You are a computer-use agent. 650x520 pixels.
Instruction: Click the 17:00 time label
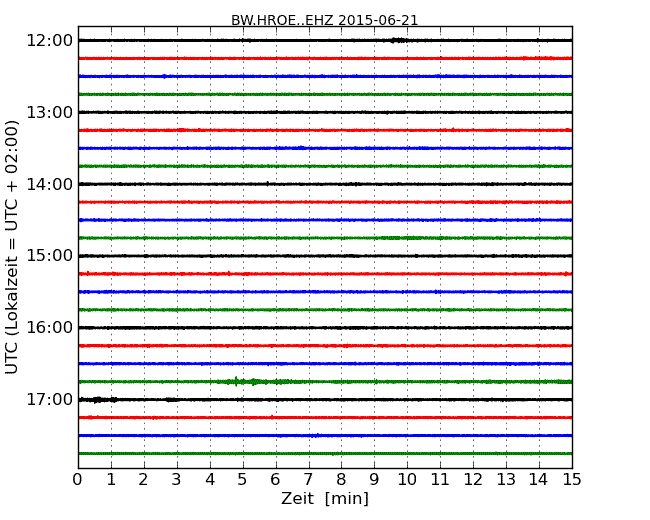tap(50, 399)
